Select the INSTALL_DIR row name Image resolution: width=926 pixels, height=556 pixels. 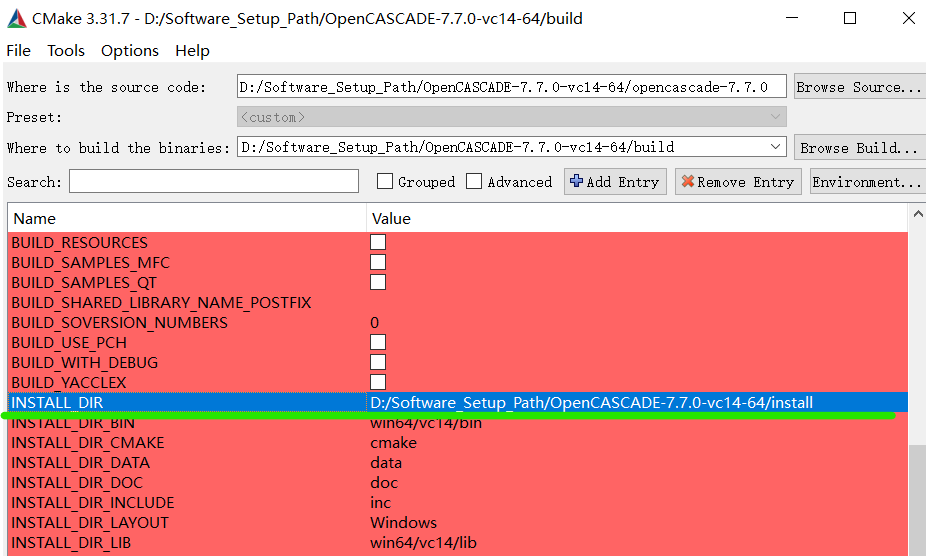(x=57, y=402)
